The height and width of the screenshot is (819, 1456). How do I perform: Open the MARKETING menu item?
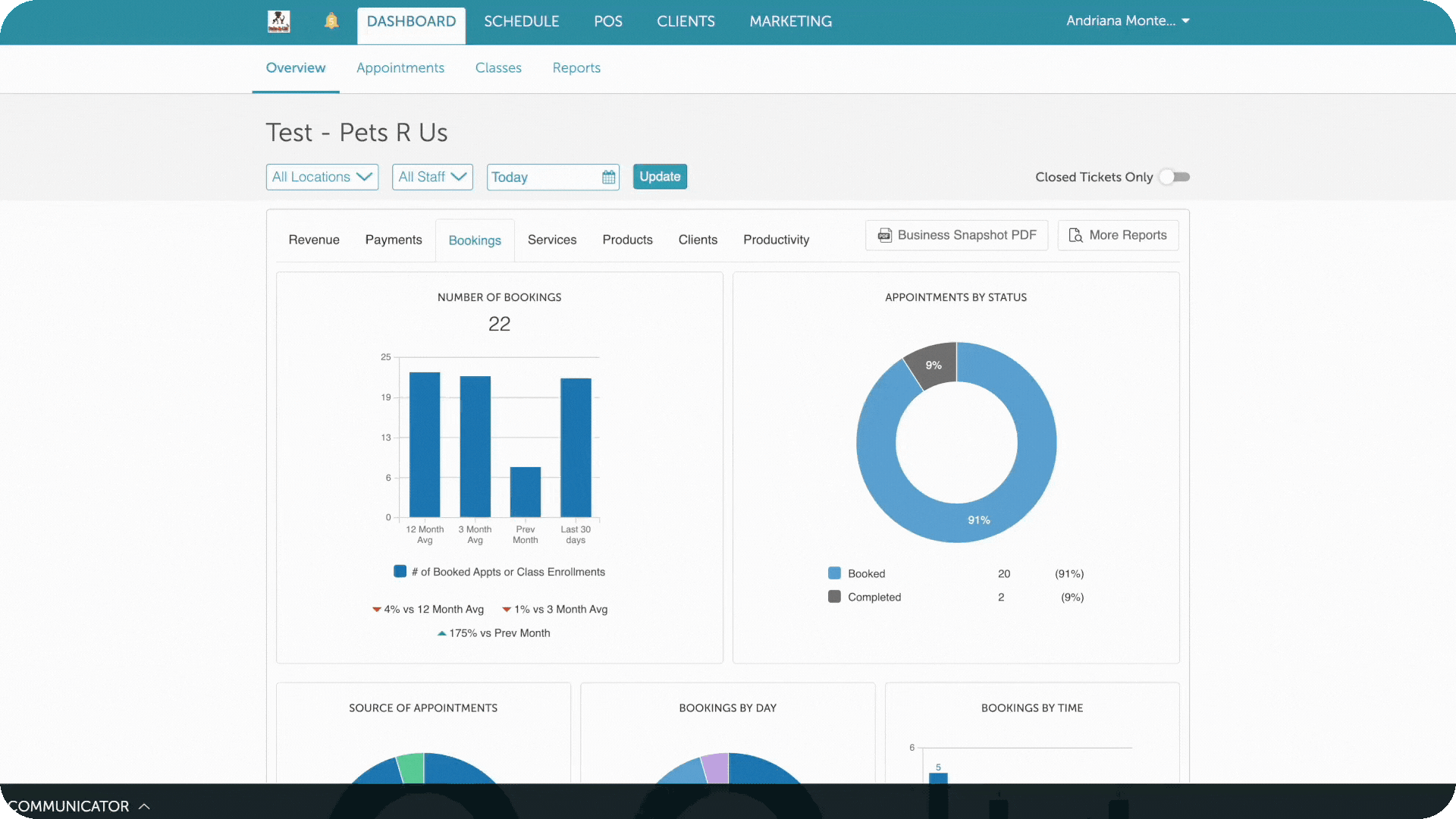[790, 21]
